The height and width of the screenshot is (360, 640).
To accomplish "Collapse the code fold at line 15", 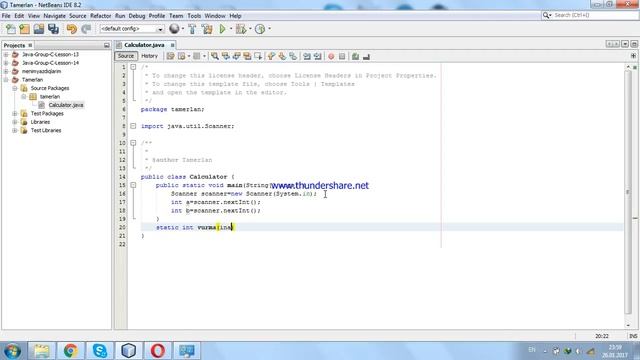I will point(133,185).
